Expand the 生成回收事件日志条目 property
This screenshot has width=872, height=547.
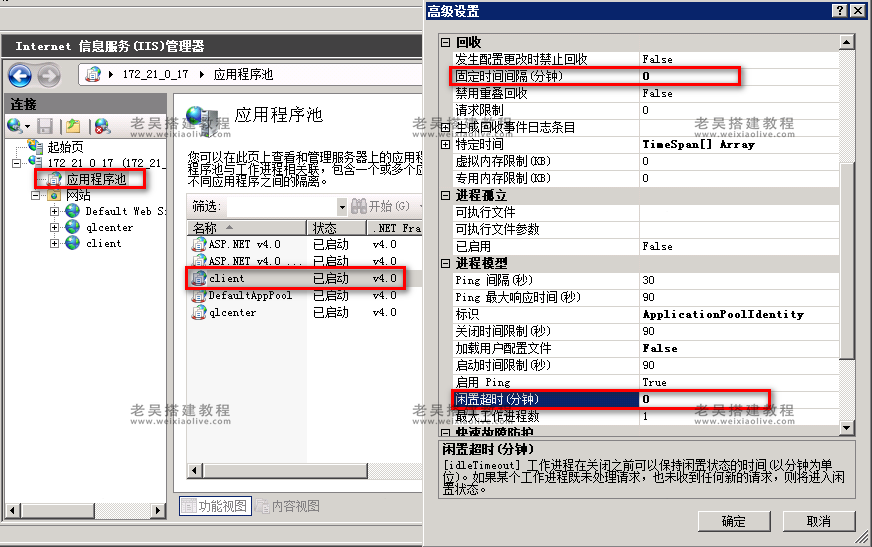445,127
